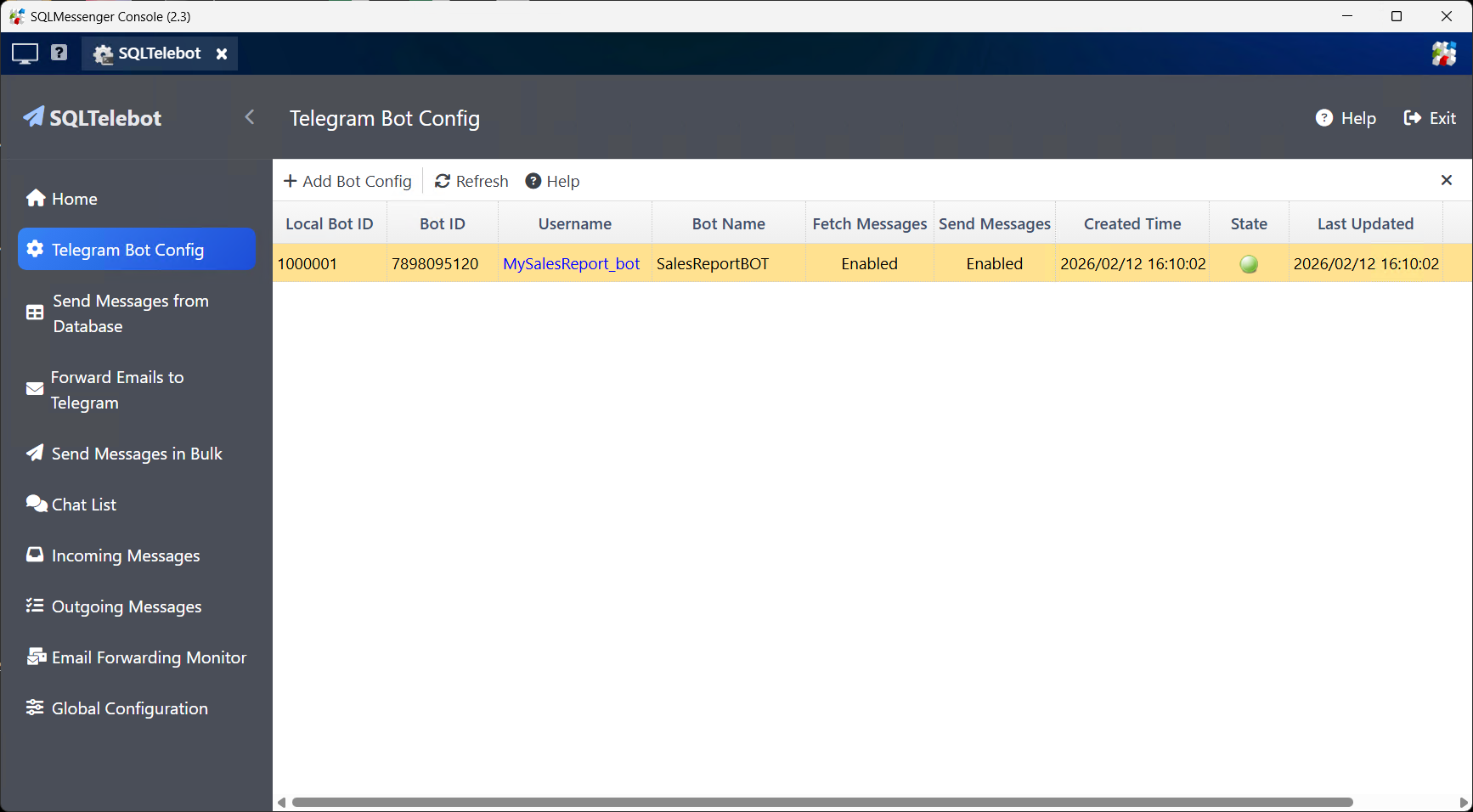Viewport: 1473px width, 812px height.
Task: Open the Home page from sidebar
Action: tap(73, 198)
